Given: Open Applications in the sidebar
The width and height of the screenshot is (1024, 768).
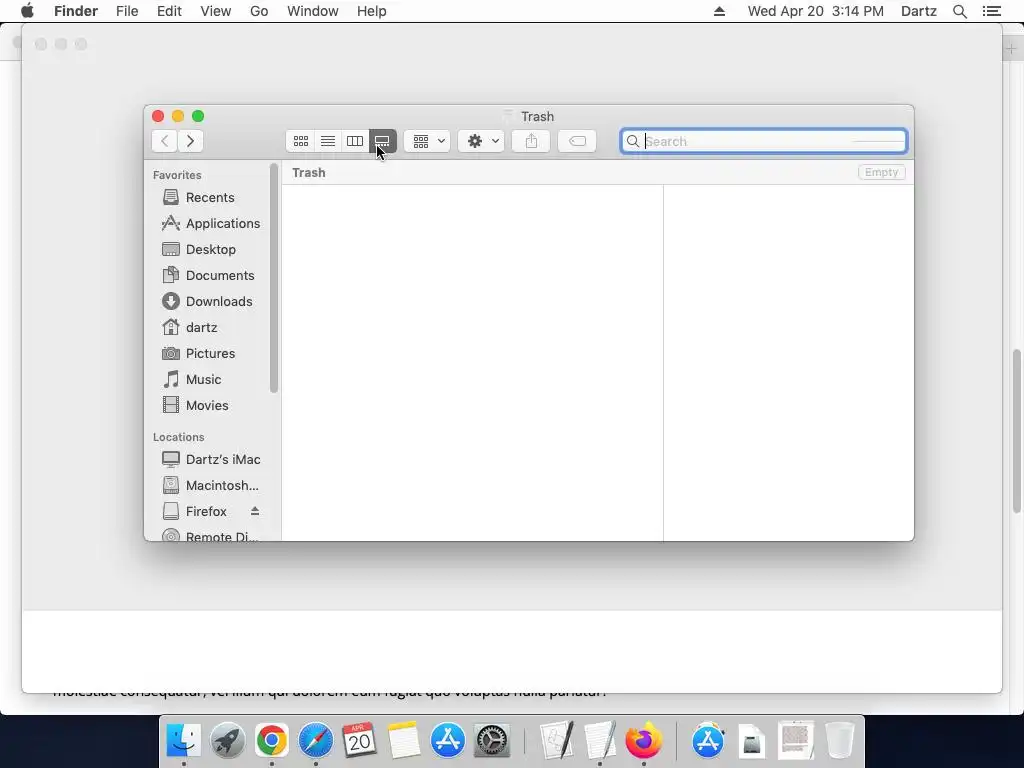Looking at the screenshot, I should (209, 223).
